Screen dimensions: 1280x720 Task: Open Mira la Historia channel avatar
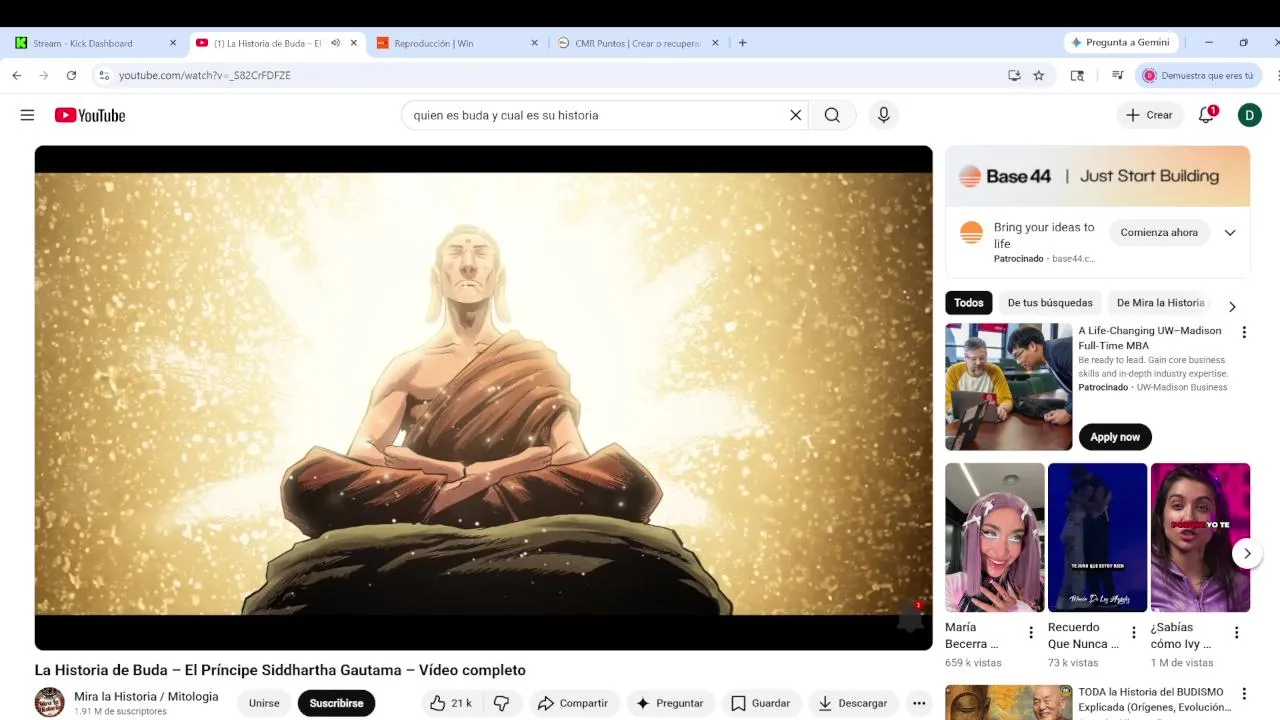49,703
